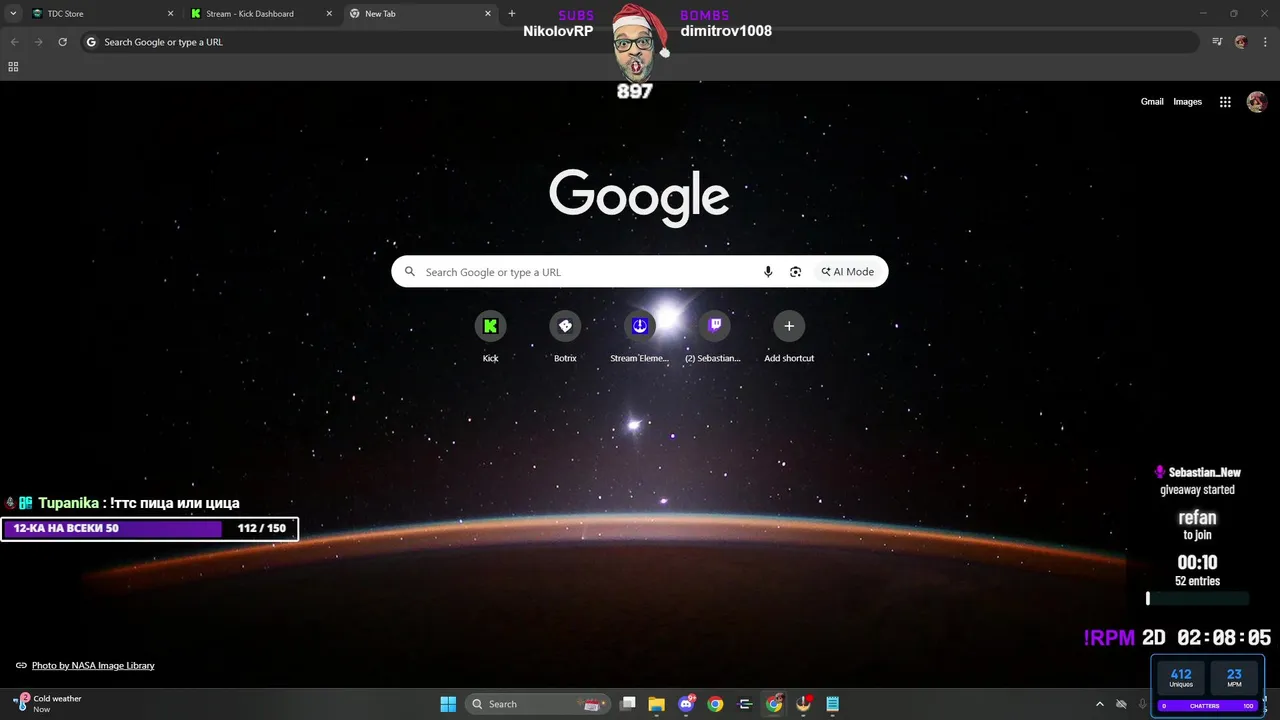The image size is (1280, 720).
Task: Click the taskbar Search box
Action: point(538,704)
